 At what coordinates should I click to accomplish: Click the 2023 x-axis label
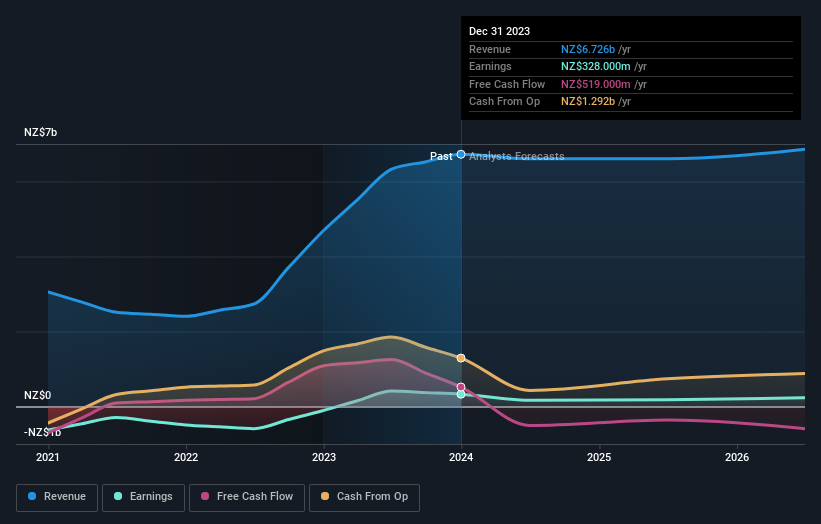click(324, 458)
